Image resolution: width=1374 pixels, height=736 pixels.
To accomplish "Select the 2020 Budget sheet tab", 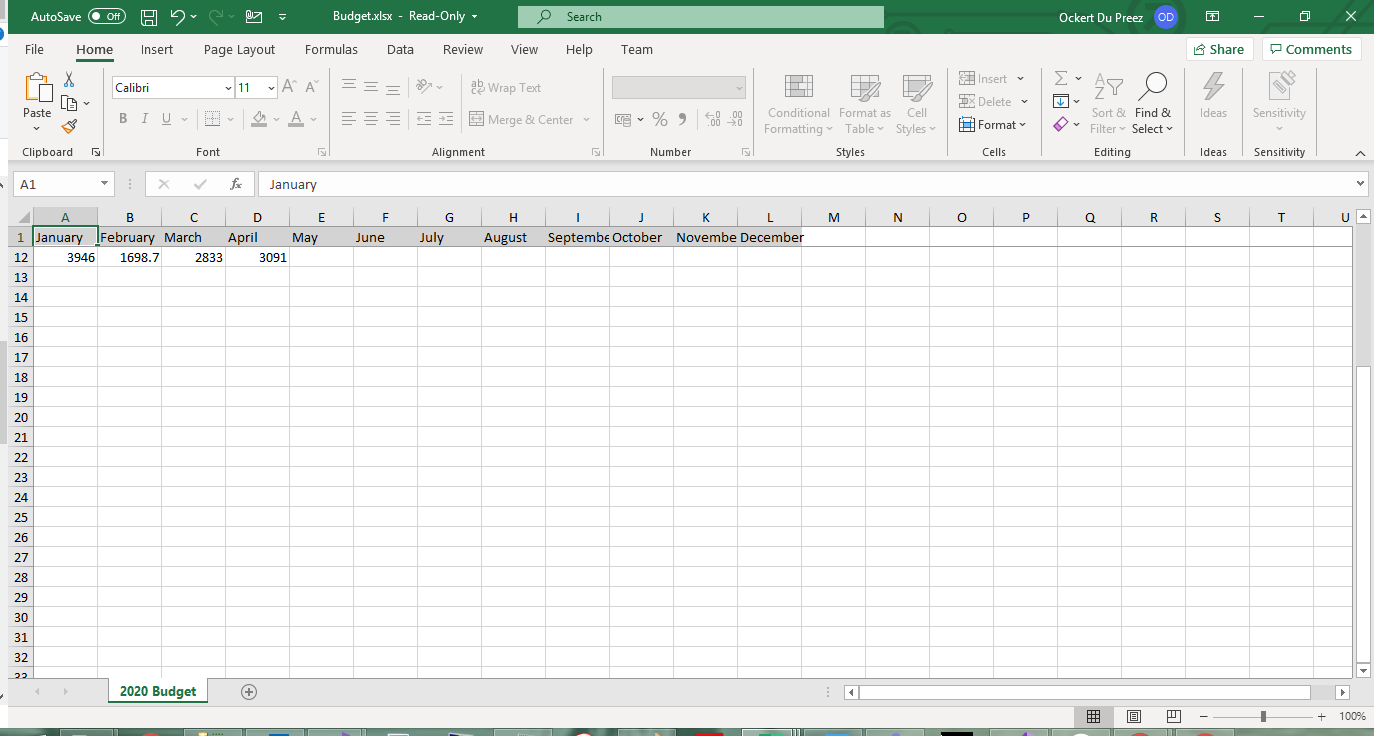I will [158, 691].
